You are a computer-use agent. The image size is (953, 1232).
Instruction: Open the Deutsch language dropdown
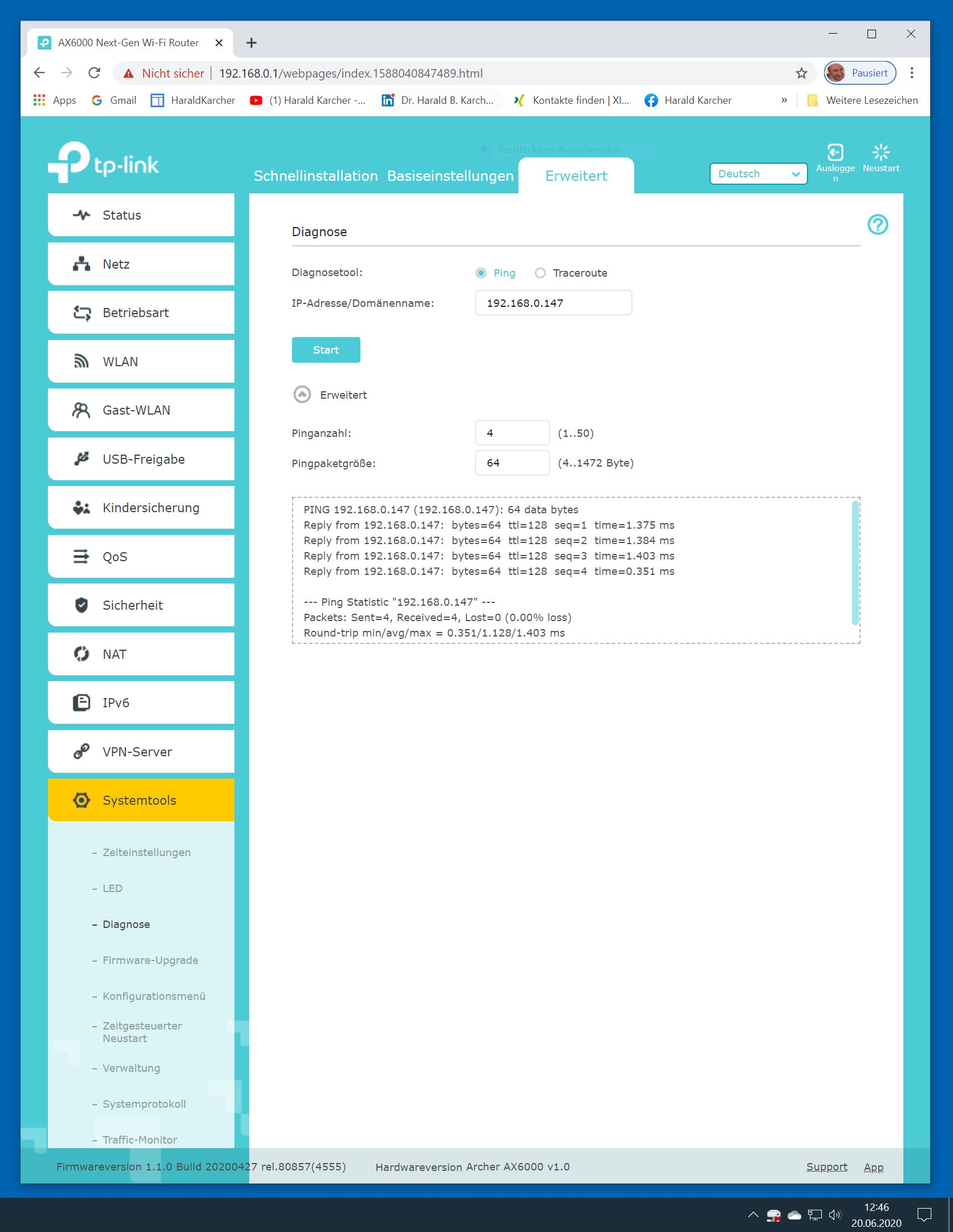tap(759, 174)
